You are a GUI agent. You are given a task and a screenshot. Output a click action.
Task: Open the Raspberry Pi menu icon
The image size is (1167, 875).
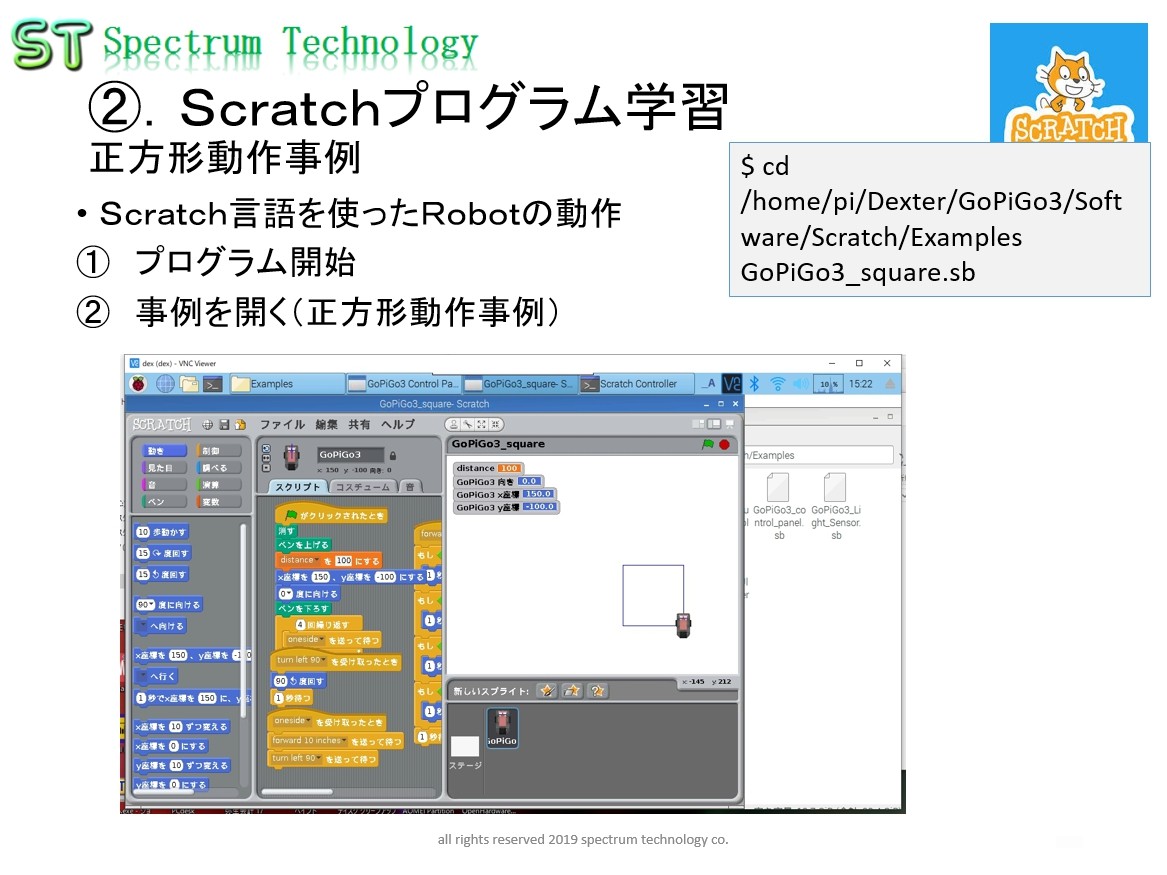tap(138, 384)
